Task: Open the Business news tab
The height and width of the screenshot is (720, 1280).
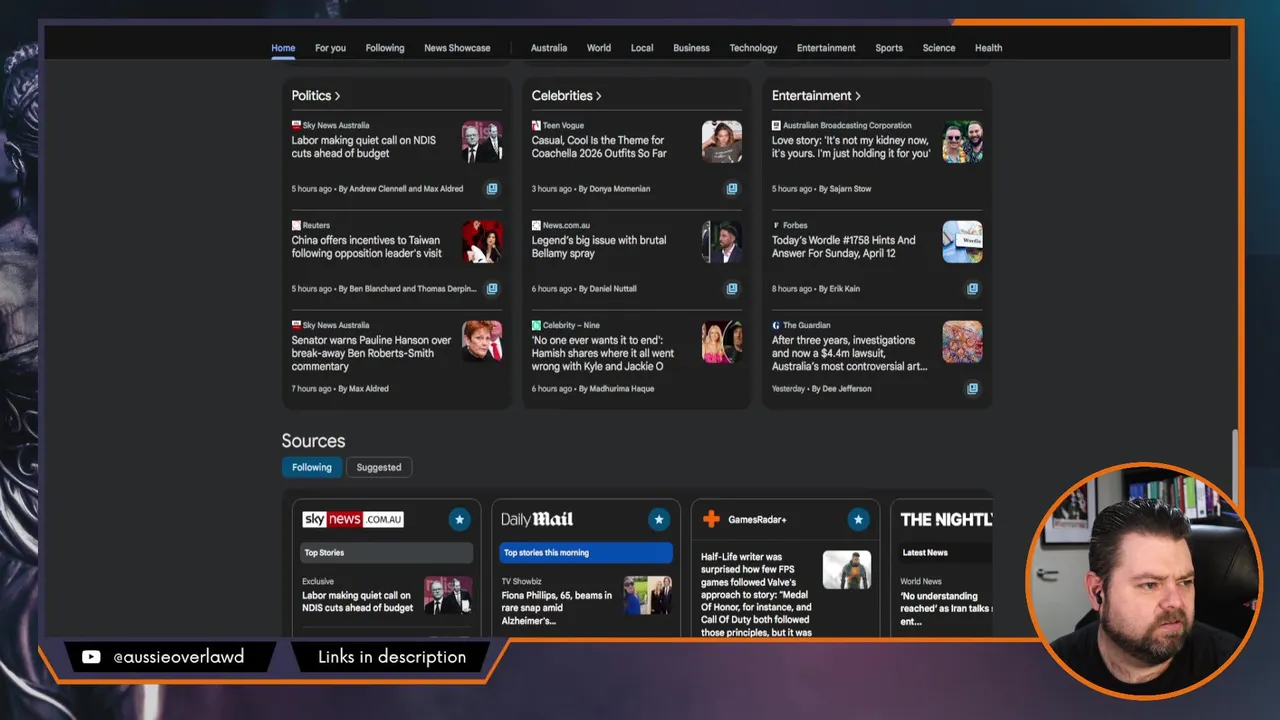Action: click(691, 48)
